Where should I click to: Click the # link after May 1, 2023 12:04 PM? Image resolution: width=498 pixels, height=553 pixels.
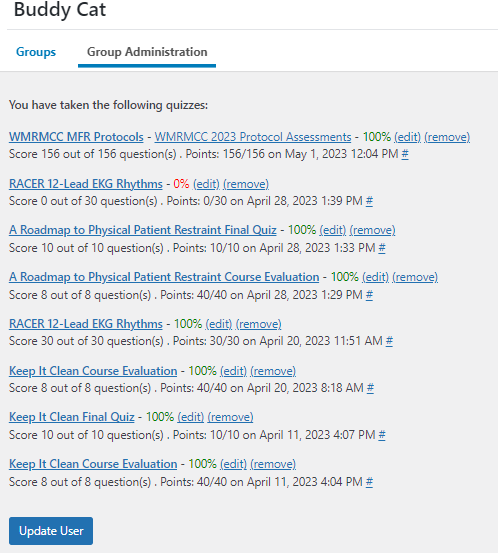(405, 154)
